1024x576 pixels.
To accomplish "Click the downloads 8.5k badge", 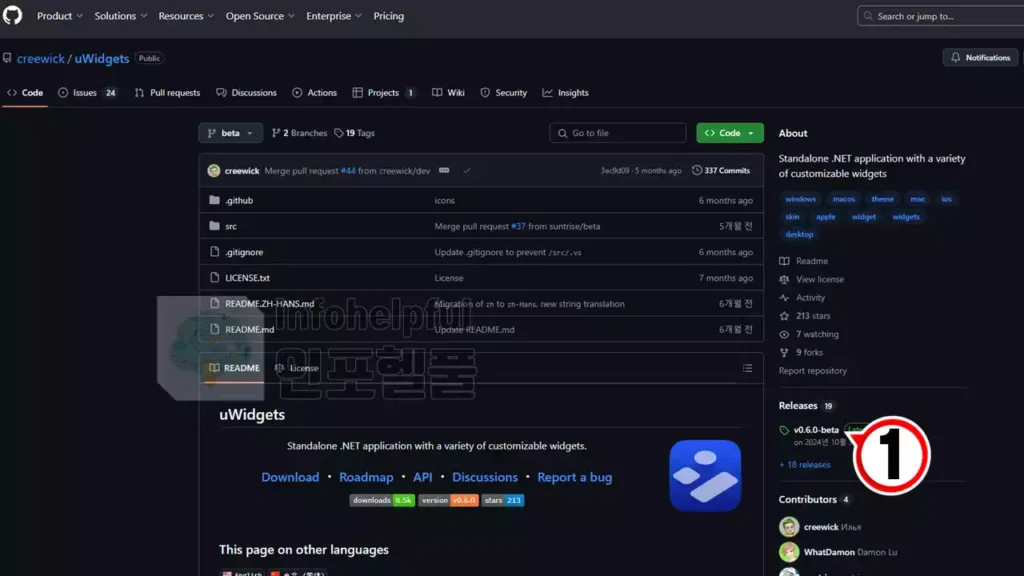I will point(382,500).
